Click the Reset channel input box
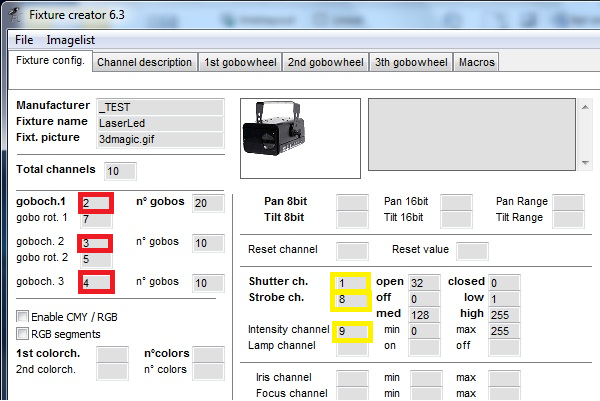 pos(354,249)
